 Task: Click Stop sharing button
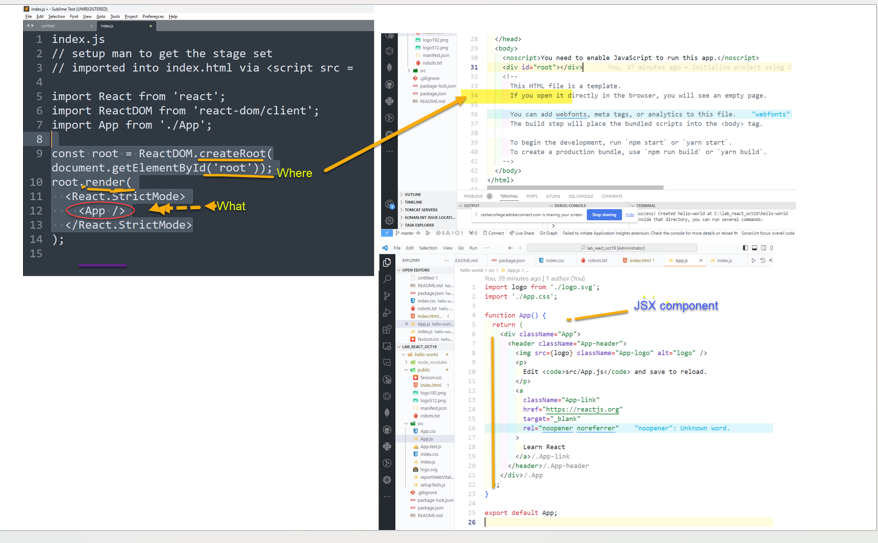point(604,214)
